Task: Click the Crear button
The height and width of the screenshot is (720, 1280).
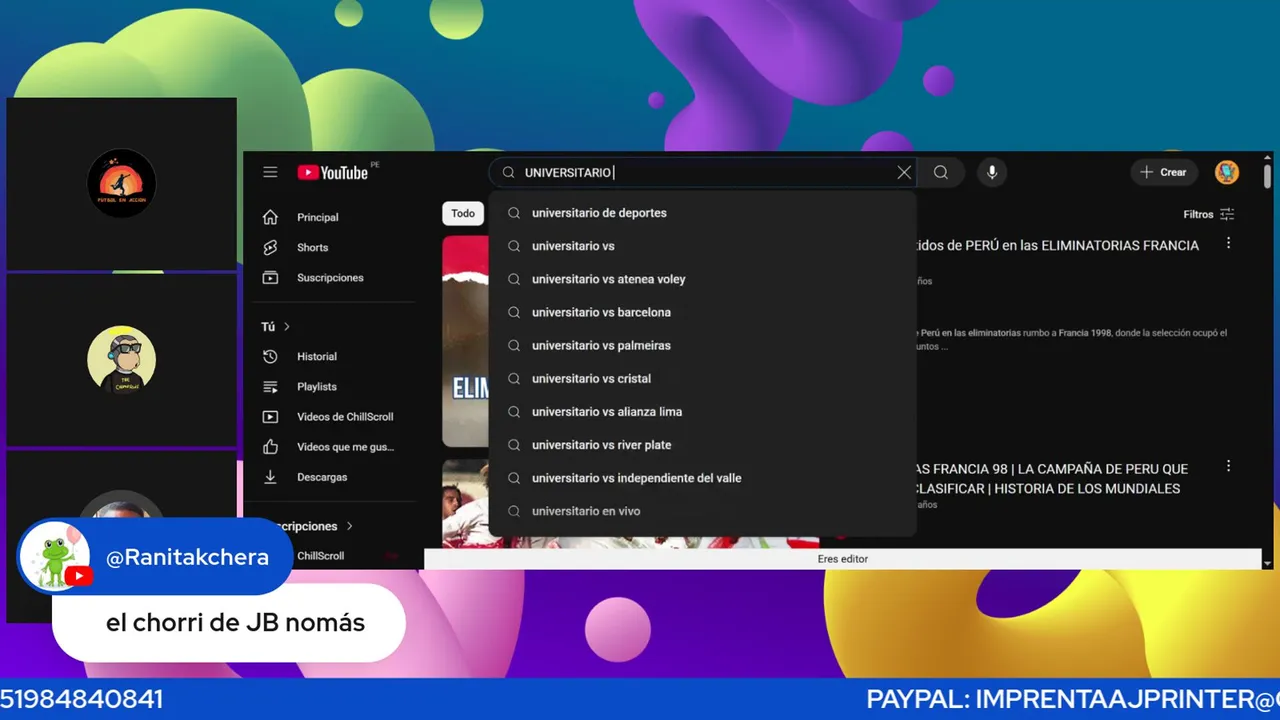Action: click(1163, 172)
